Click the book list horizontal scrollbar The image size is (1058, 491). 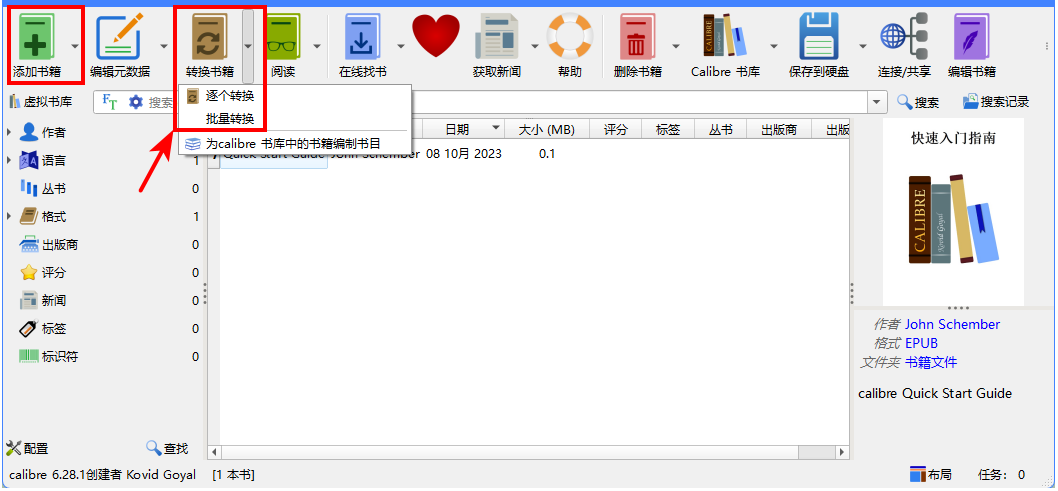(509, 451)
